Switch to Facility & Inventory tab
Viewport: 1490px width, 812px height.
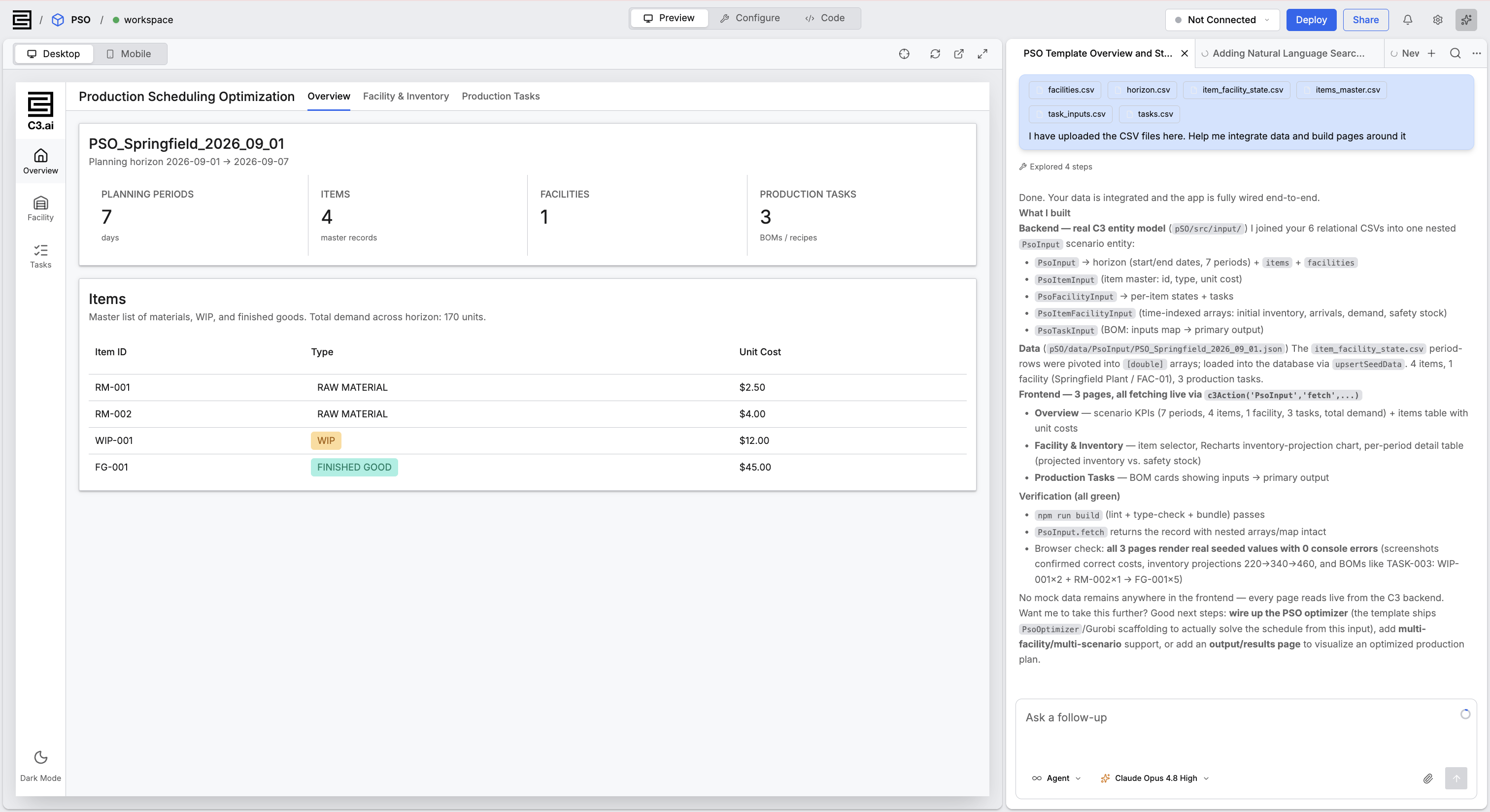pos(406,96)
